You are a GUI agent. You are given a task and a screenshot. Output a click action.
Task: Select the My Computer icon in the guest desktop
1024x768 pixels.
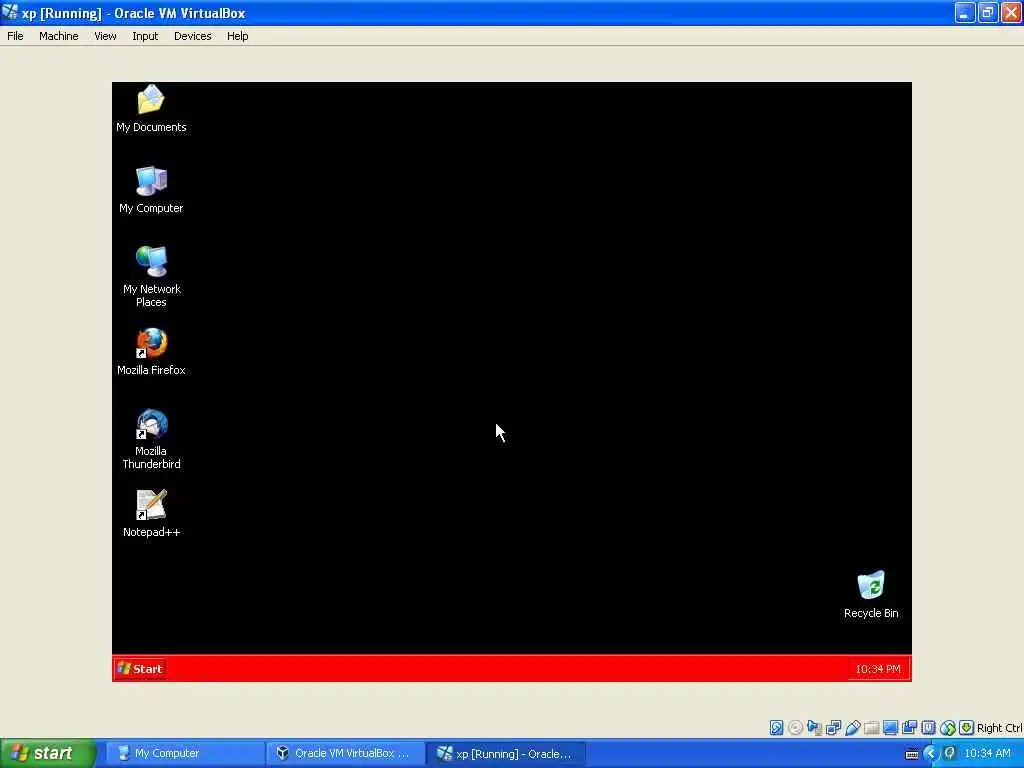[x=151, y=189]
